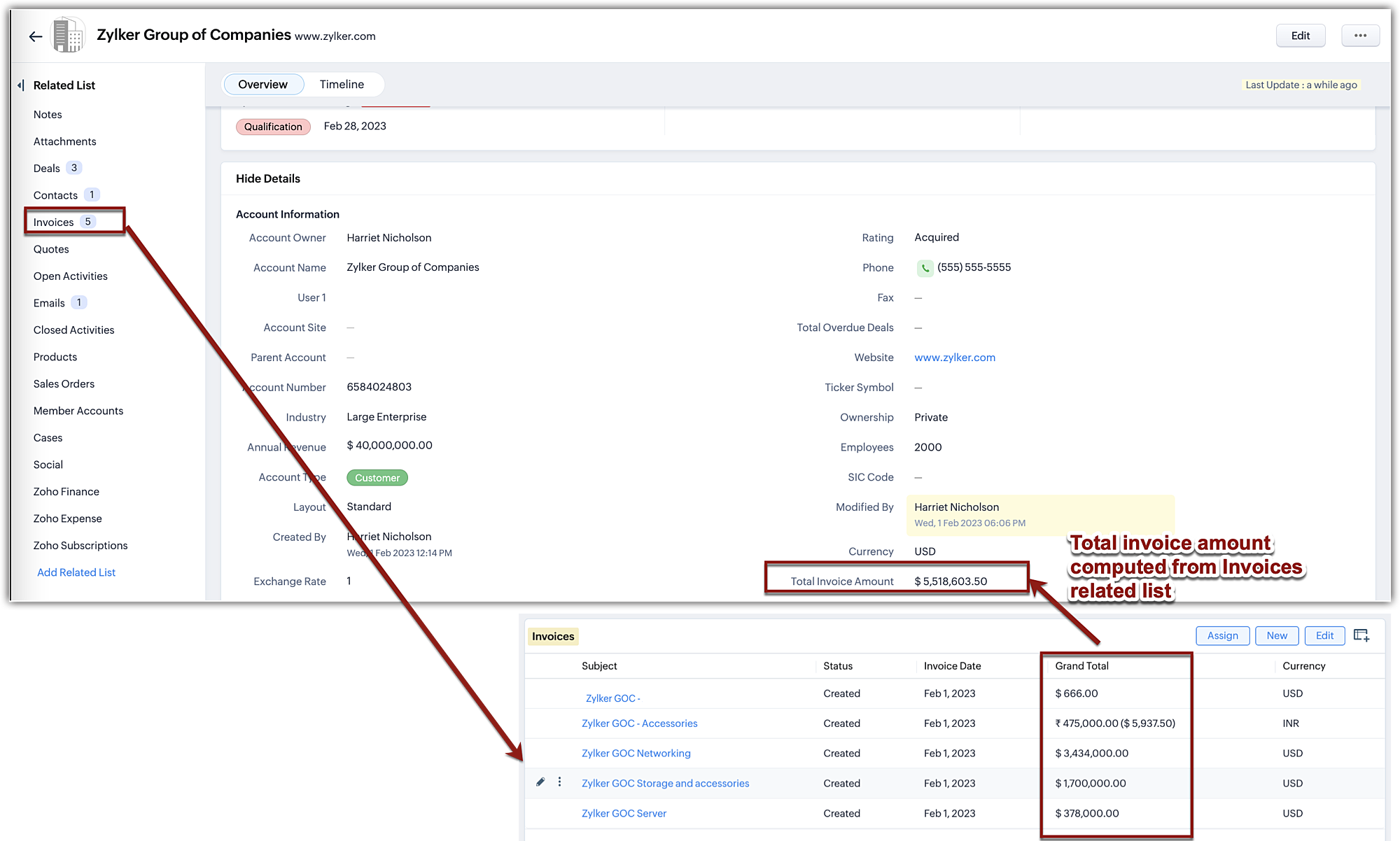Click the manage columns icon in Invoices
Screen dimensions: 1400x841
click(1361, 635)
